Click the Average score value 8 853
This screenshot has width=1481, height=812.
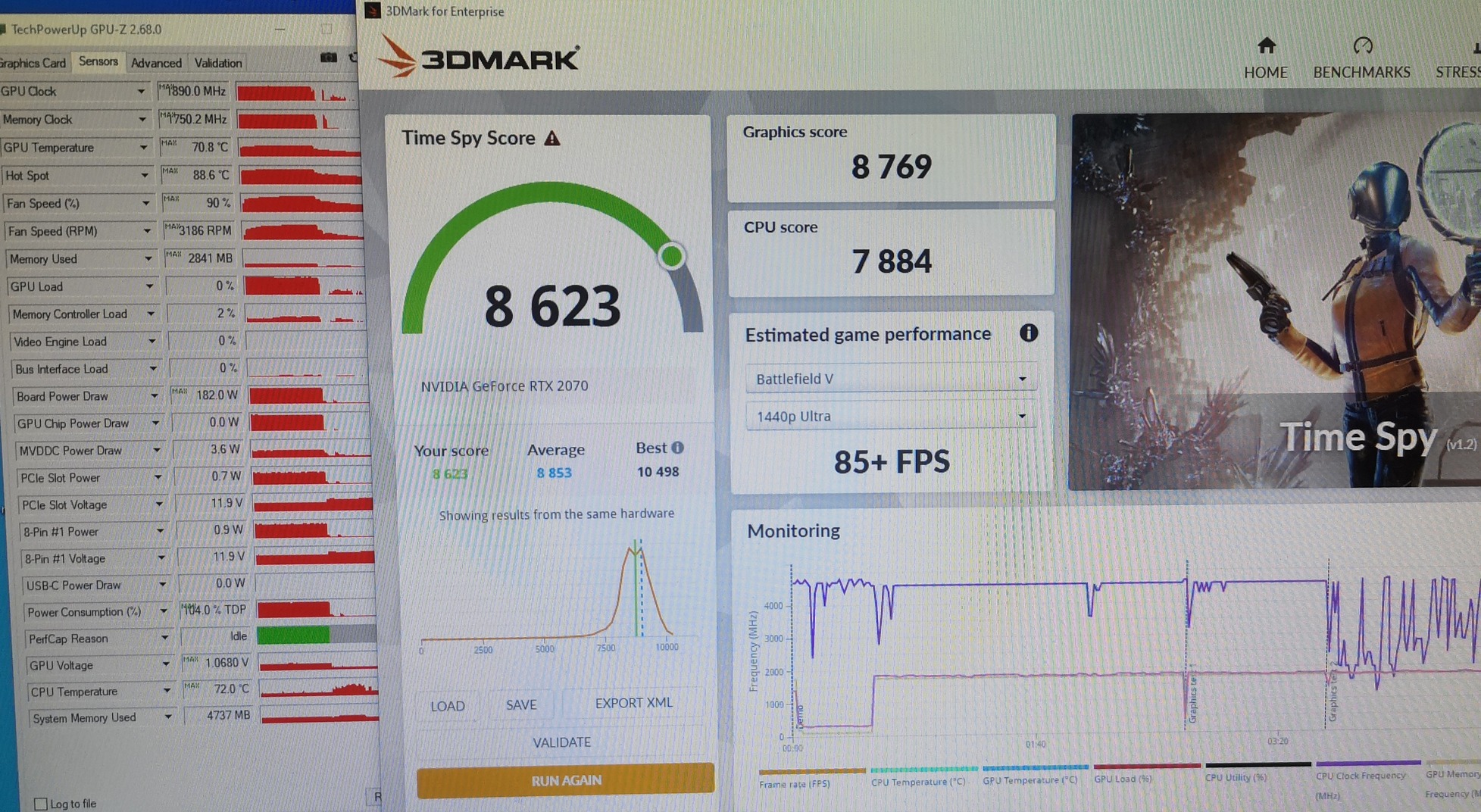[x=555, y=473]
